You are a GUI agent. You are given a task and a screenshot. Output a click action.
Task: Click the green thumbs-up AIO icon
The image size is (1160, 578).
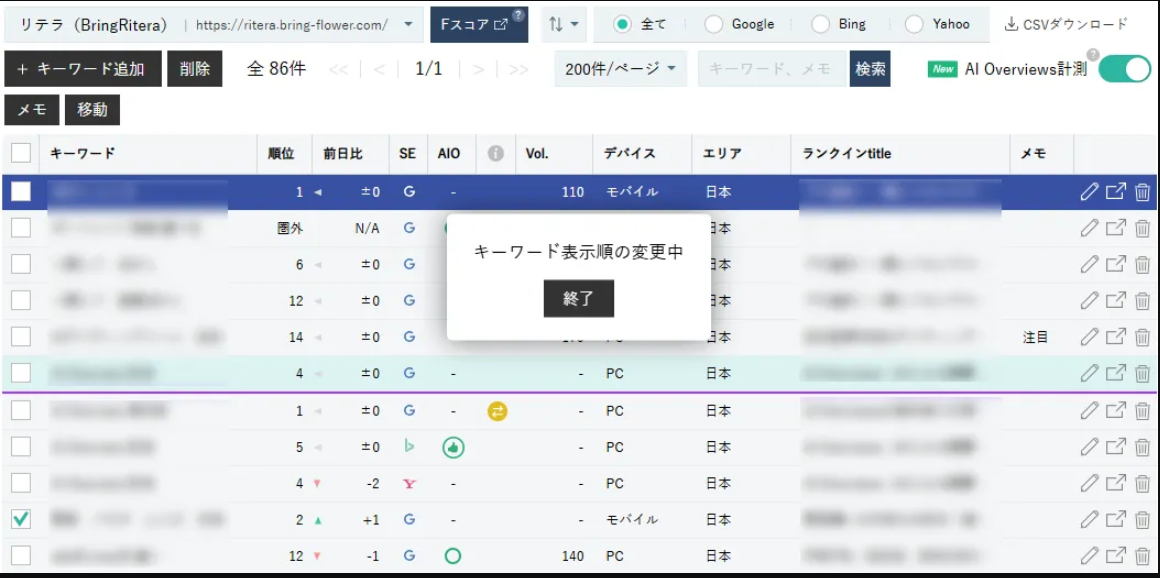coord(453,447)
